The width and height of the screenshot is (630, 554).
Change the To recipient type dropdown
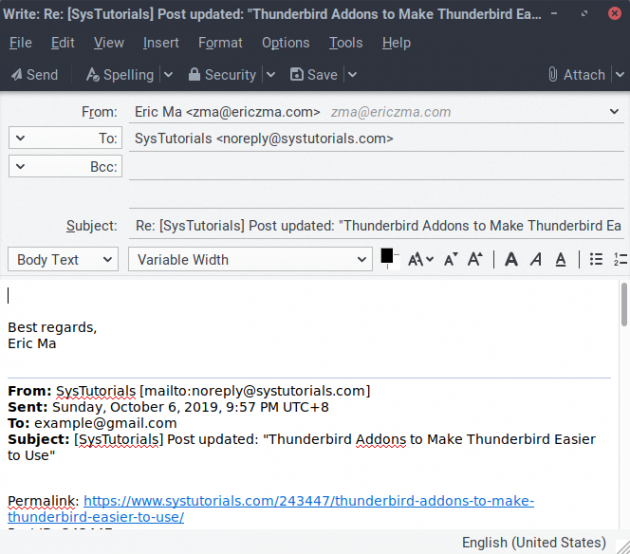[65, 138]
